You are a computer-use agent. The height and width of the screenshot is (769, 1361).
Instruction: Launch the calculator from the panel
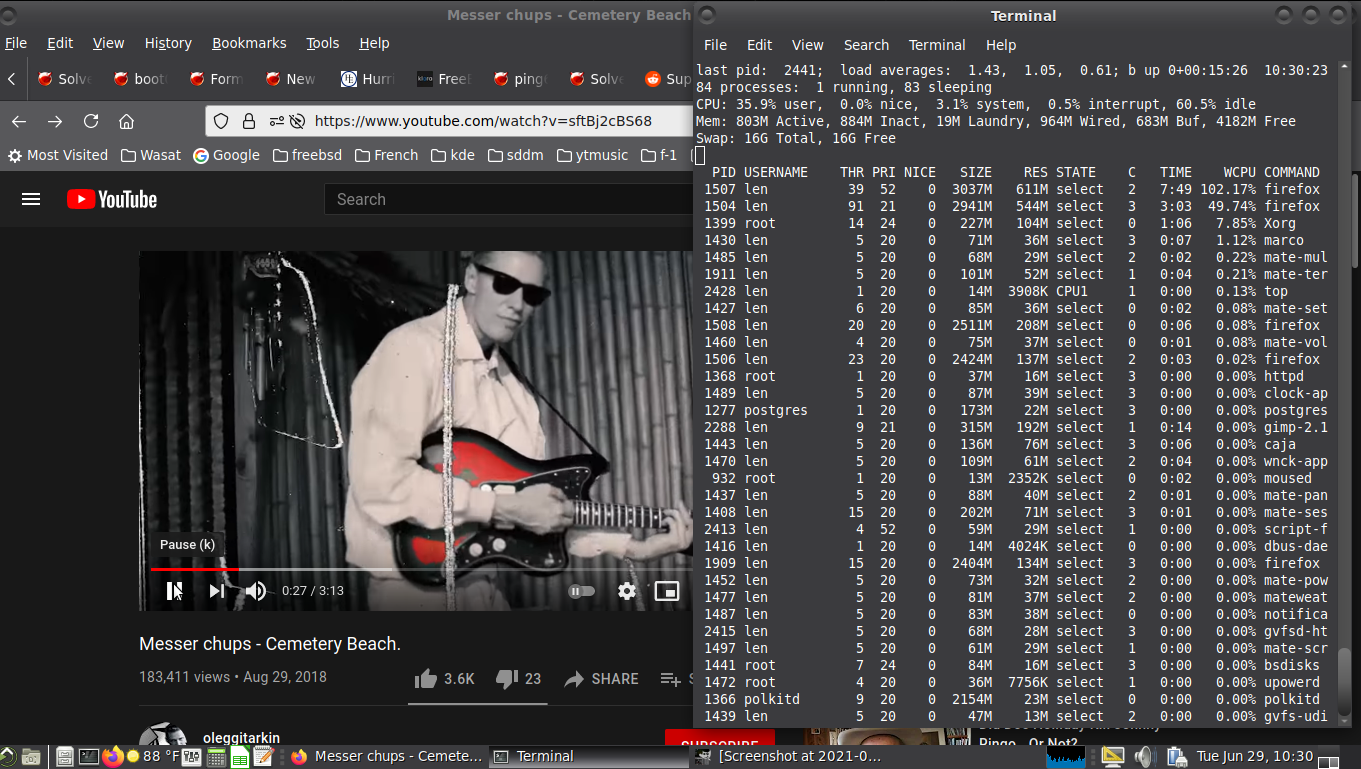(216, 757)
